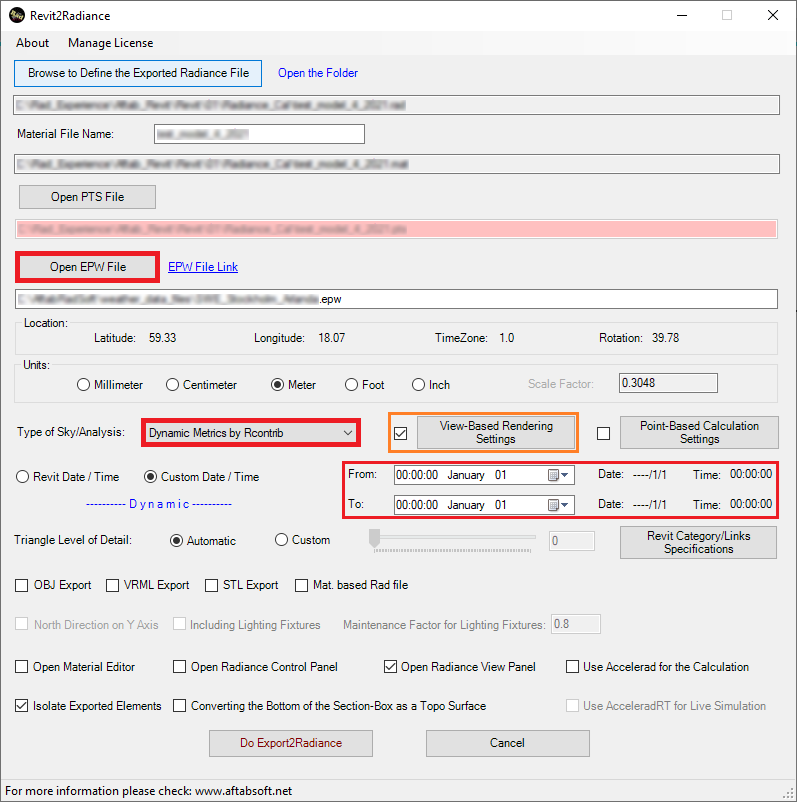Enable the VRML Export checkbox
Screen dimensions: 797x802
tap(113, 586)
